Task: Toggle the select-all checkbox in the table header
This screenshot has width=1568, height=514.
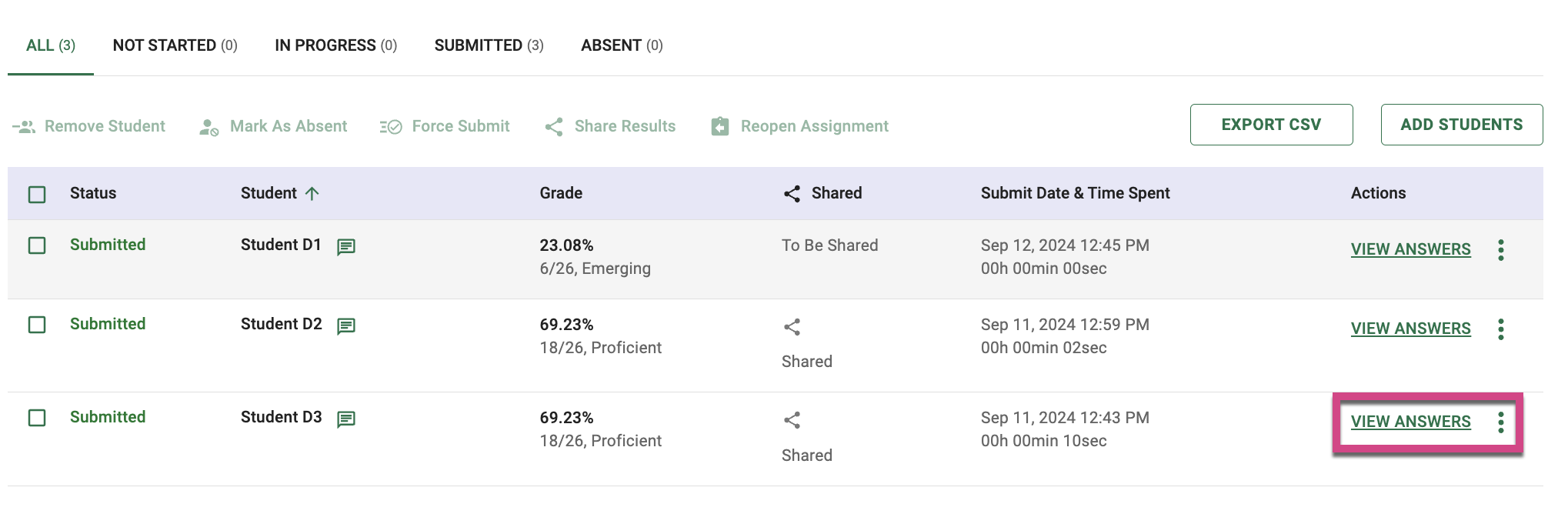Action: pyautogui.click(x=37, y=194)
